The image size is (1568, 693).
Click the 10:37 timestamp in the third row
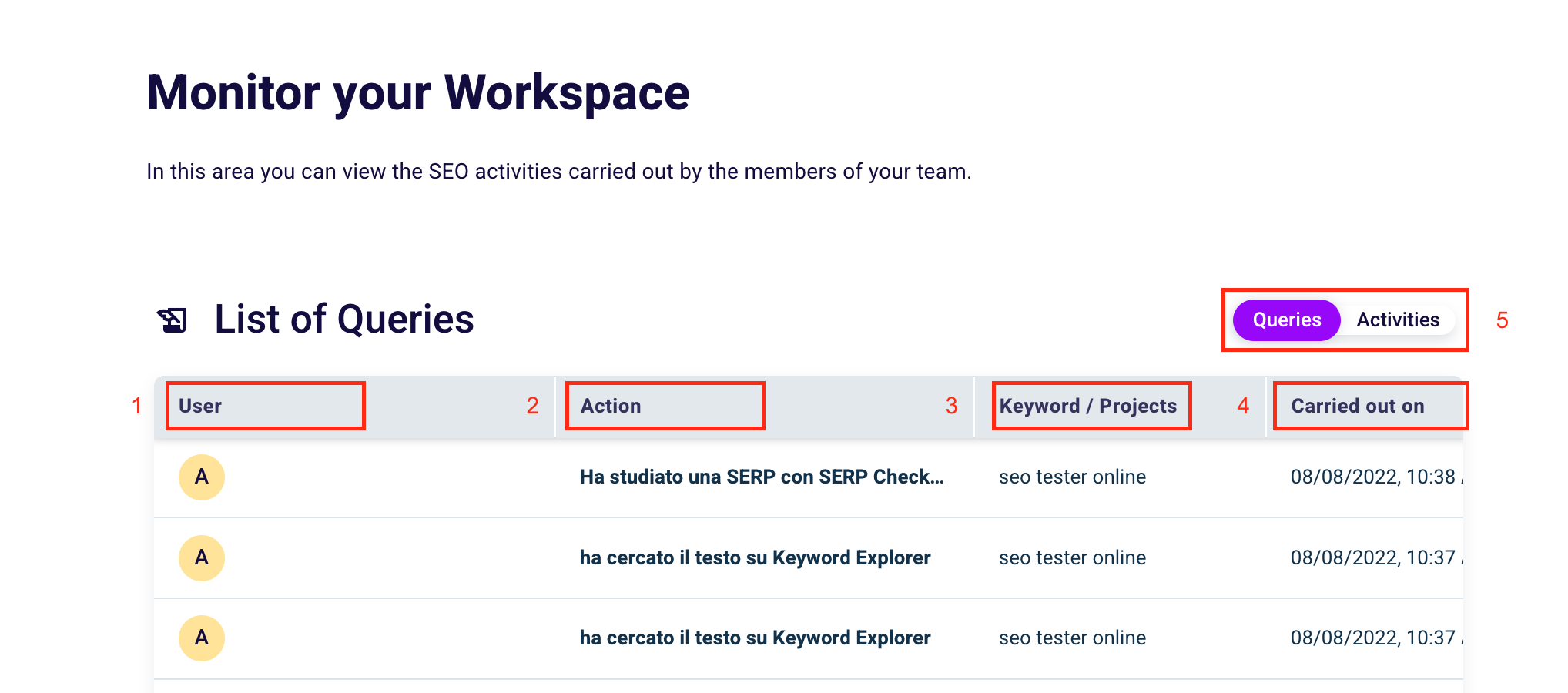pyautogui.click(x=1372, y=638)
